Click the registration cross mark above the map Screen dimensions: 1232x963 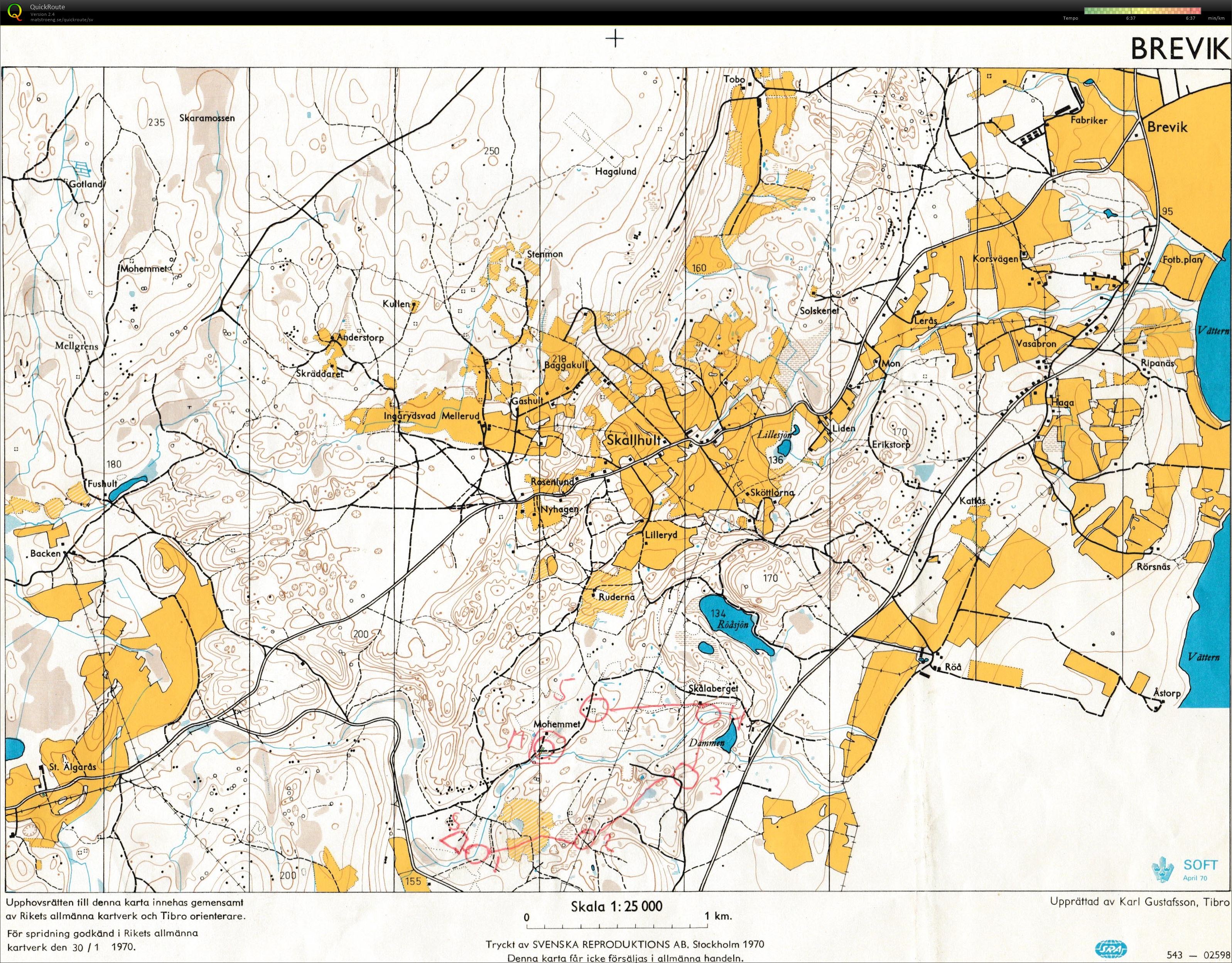(x=615, y=39)
